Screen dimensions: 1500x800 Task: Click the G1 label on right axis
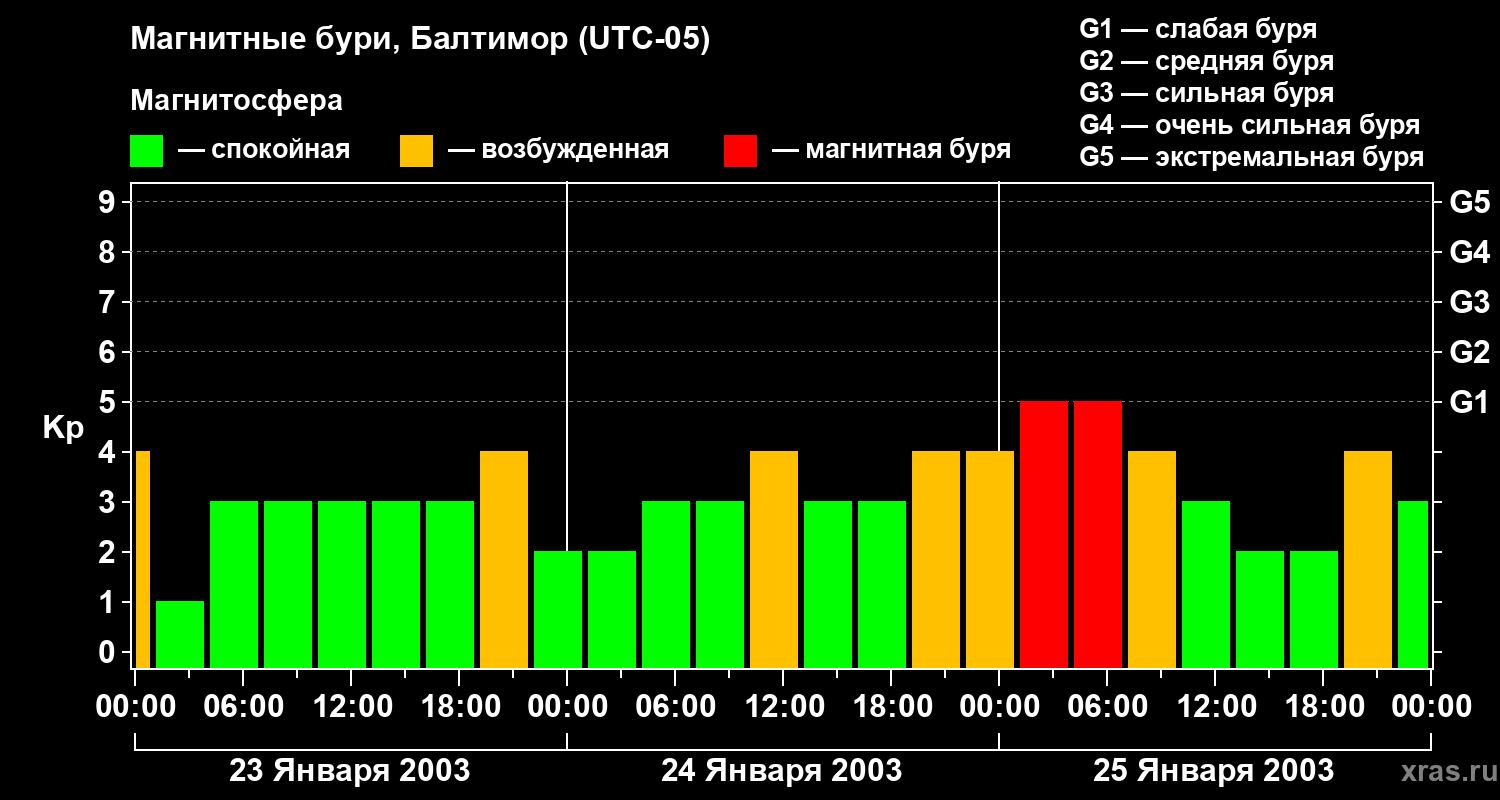[x=1469, y=402]
